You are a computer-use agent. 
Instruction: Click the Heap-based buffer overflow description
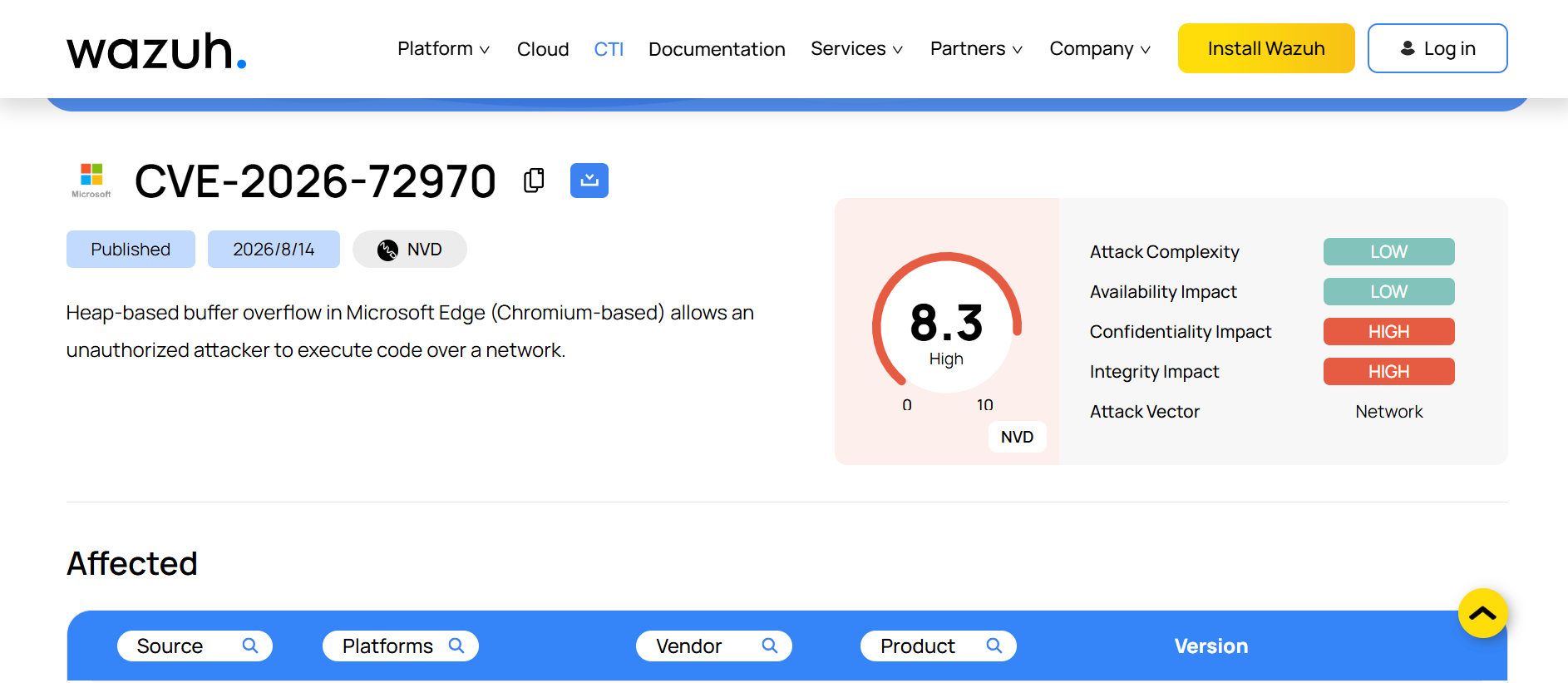[410, 331]
